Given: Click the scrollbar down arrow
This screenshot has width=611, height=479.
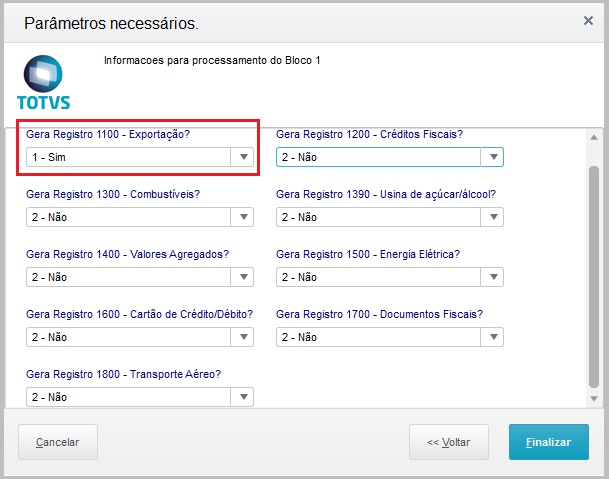Looking at the screenshot, I should [594, 398].
